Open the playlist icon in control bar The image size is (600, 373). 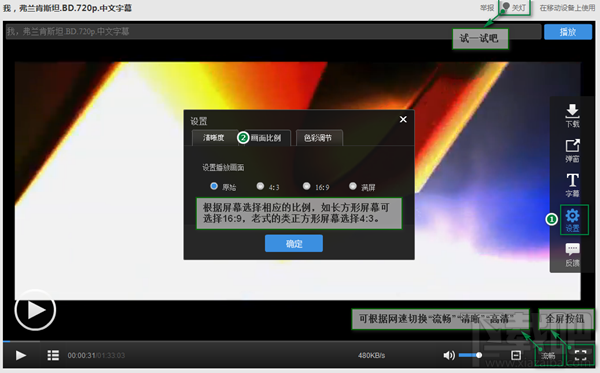point(53,355)
